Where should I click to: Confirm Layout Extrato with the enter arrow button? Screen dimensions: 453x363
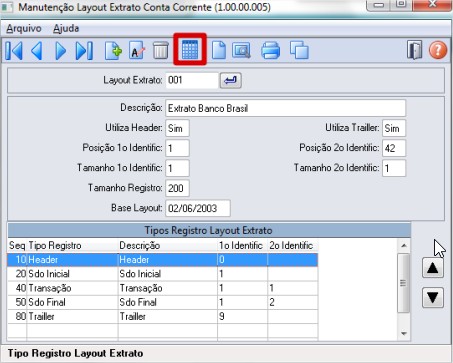pyautogui.click(x=230, y=80)
